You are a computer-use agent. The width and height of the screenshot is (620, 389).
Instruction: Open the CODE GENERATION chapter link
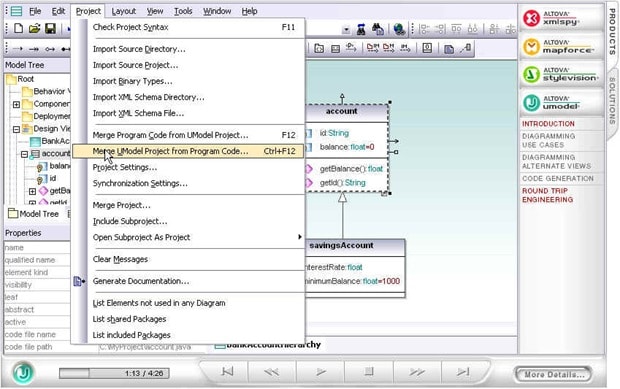(x=558, y=178)
